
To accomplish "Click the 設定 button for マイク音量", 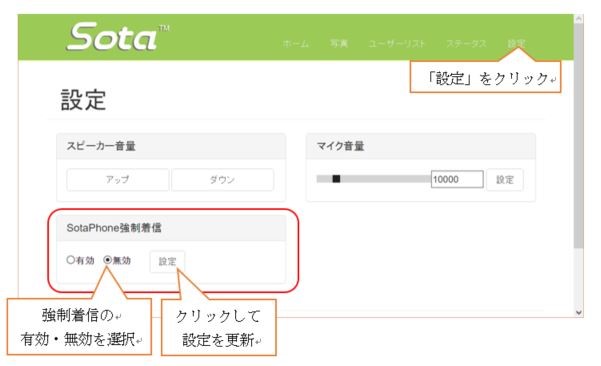I will point(505,179).
